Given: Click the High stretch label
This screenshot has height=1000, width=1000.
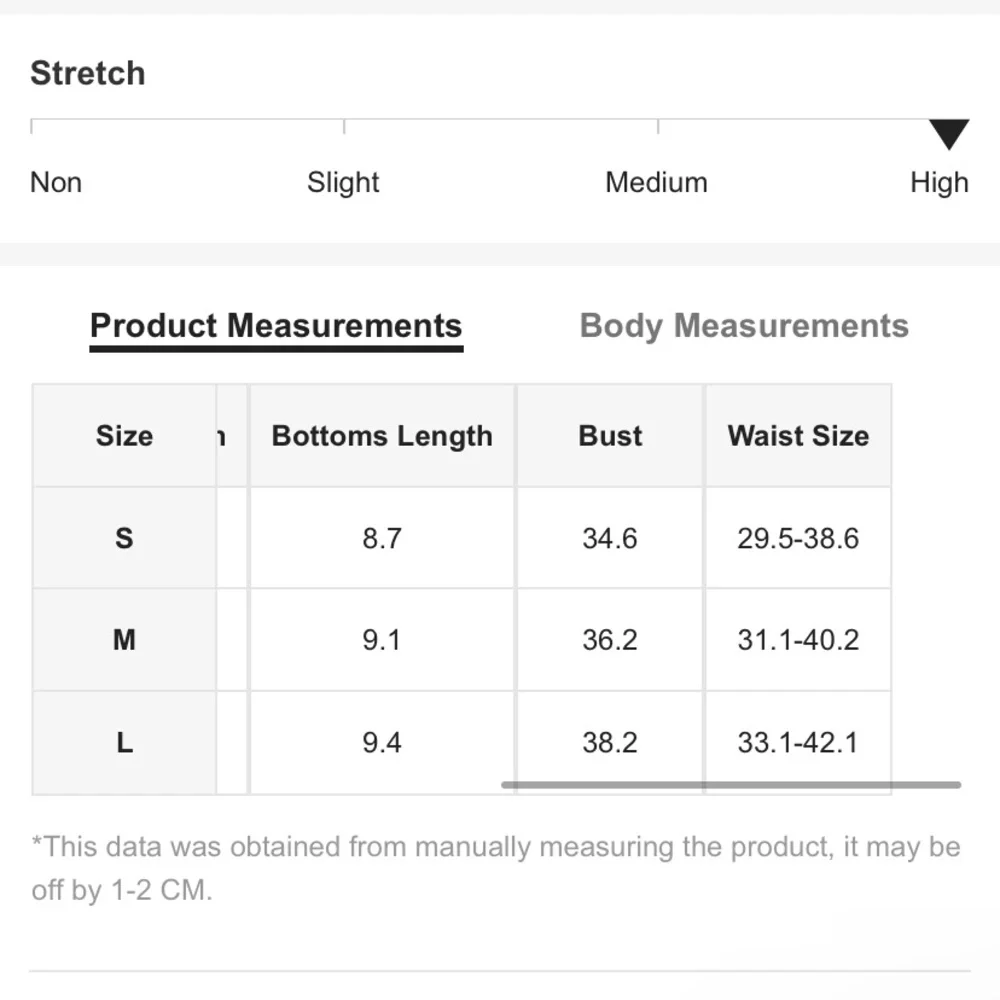Looking at the screenshot, I should pyautogui.click(x=939, y=182).
